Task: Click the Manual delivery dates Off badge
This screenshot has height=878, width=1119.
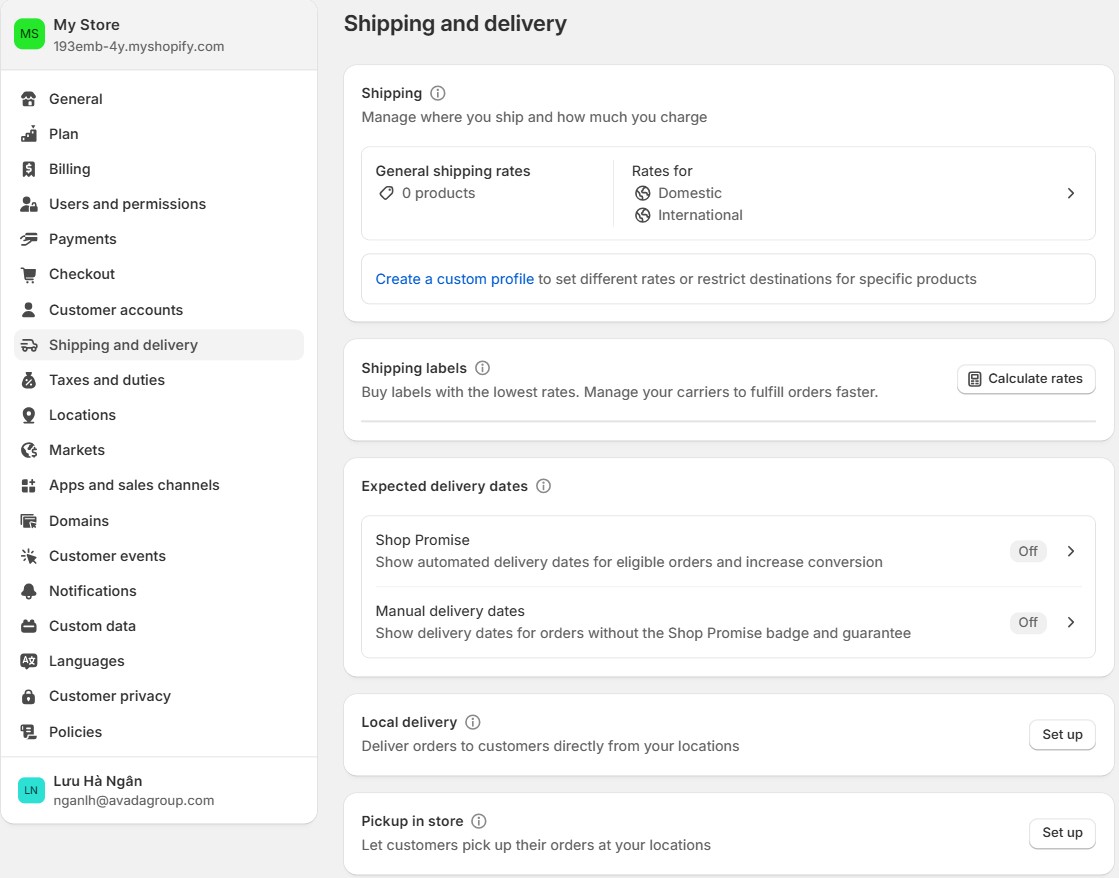Action: point(1028,622)
